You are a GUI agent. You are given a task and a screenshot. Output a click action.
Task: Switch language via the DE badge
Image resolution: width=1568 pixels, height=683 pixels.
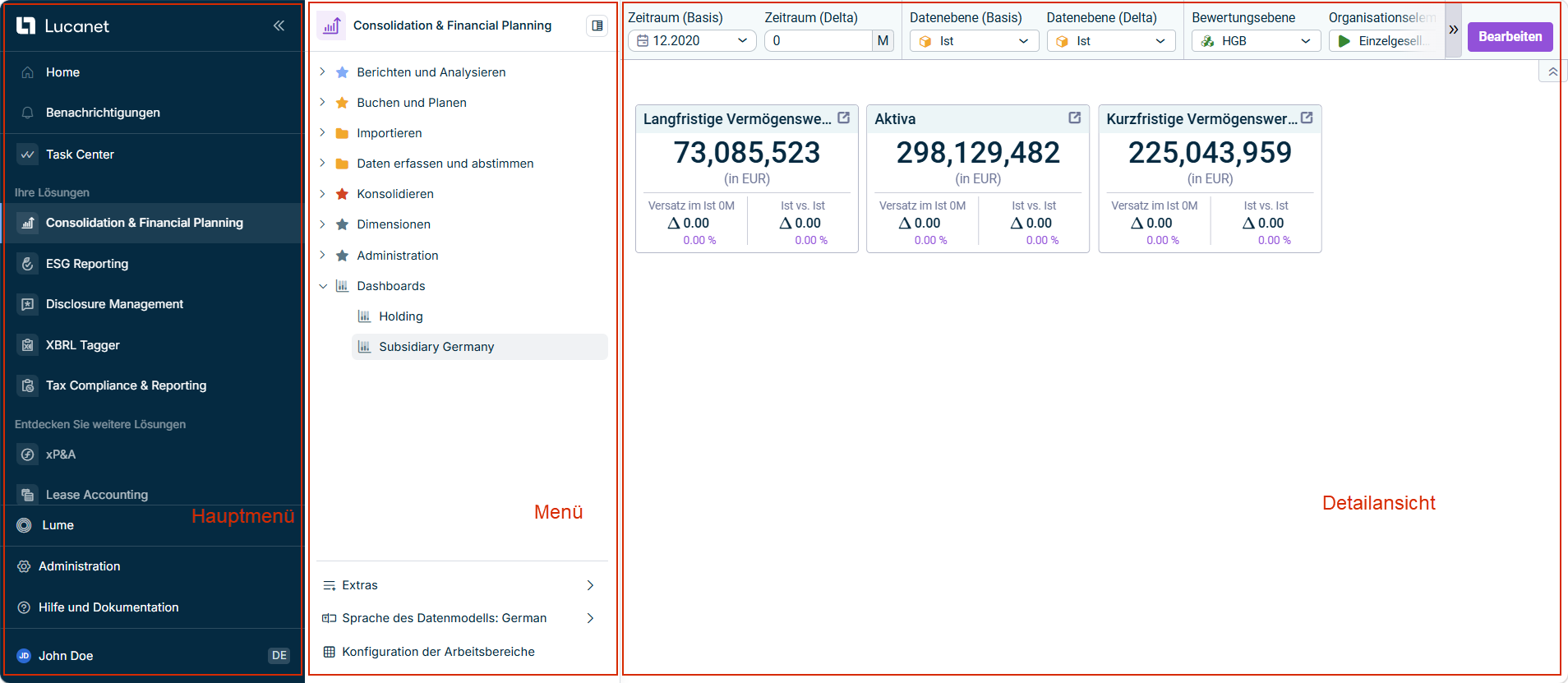point(279,656)
